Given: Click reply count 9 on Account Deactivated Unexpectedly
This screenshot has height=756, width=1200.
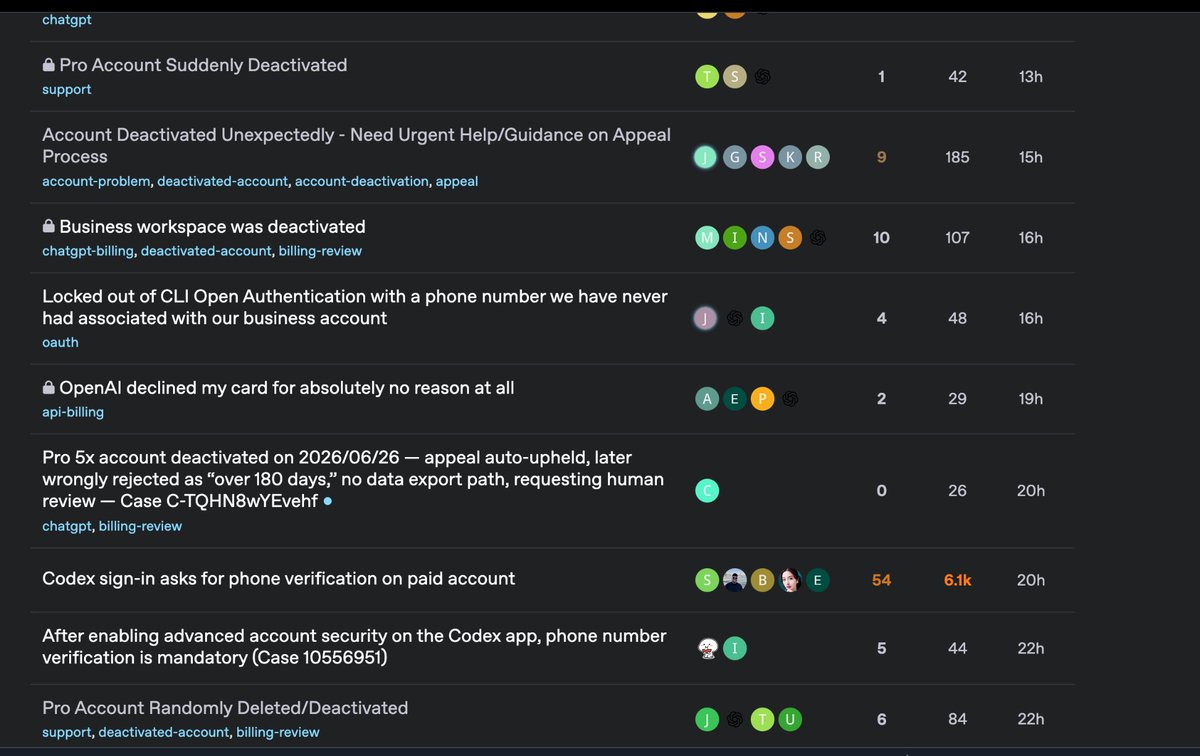Looking at the screenshot, I should [881, 157].
